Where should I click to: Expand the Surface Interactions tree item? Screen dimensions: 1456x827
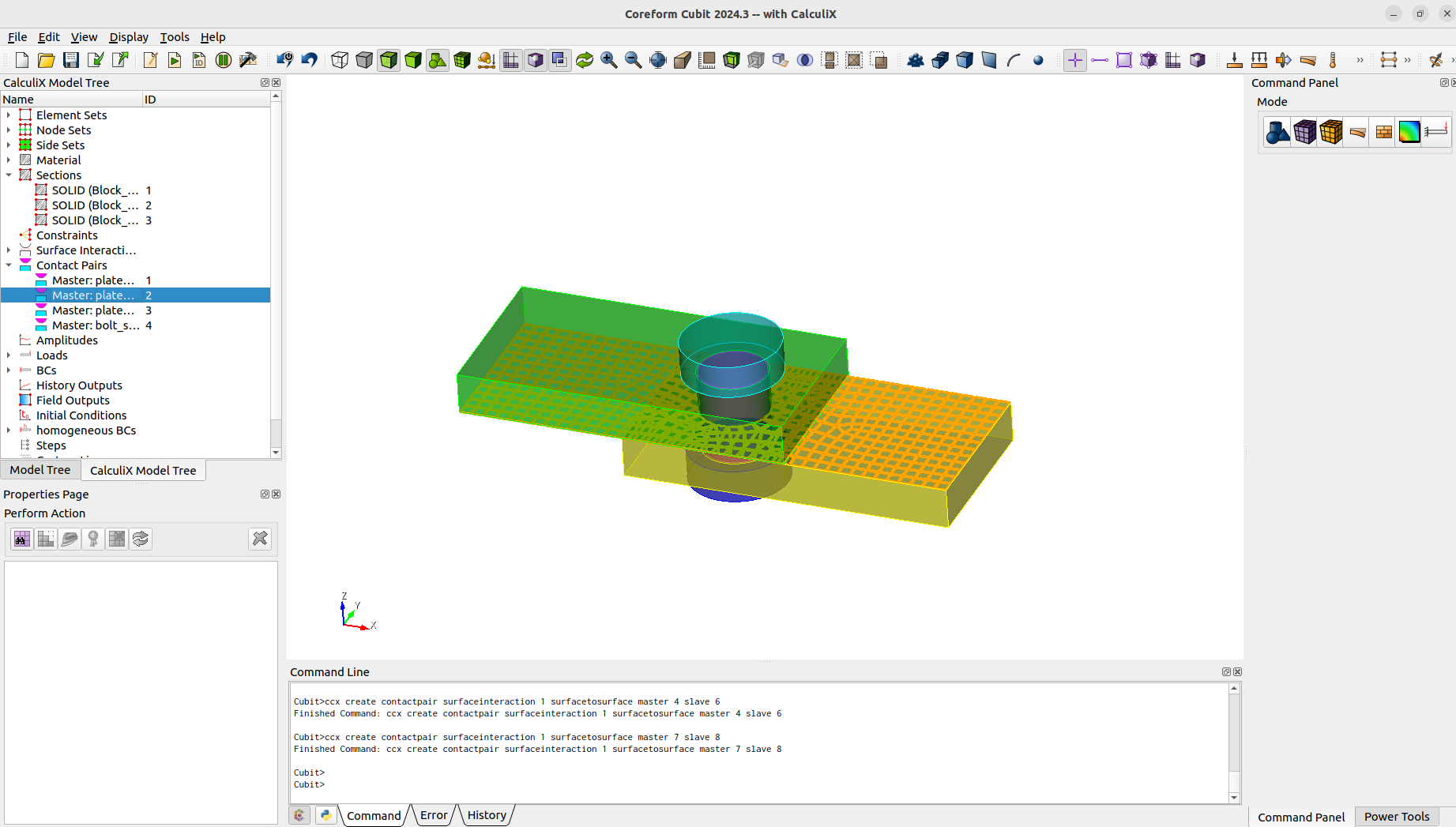tap(9, 250)
